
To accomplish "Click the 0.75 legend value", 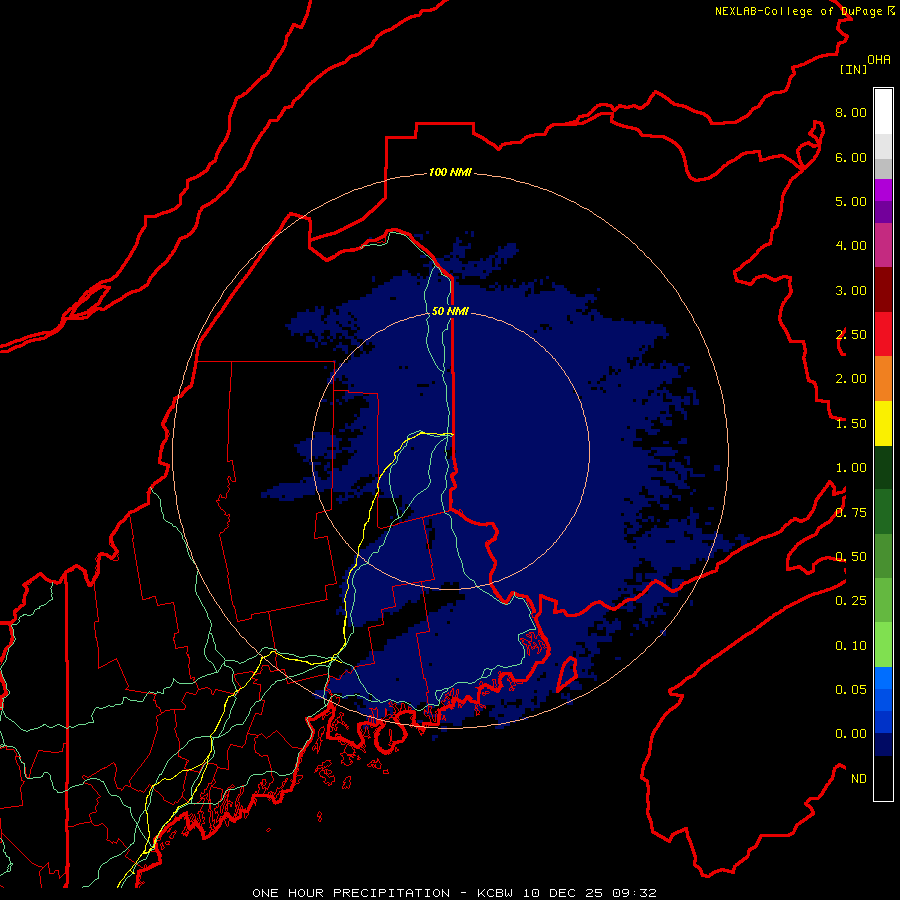I will 851,513.
